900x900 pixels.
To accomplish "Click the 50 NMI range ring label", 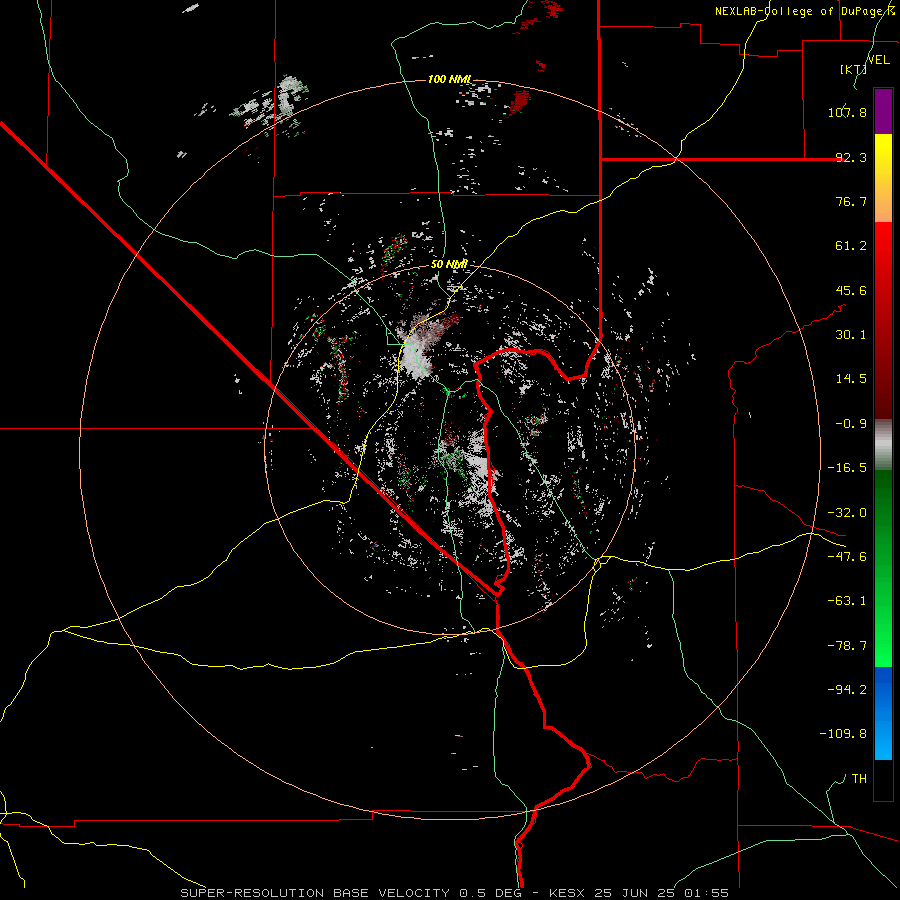I will tap(449, 265).
